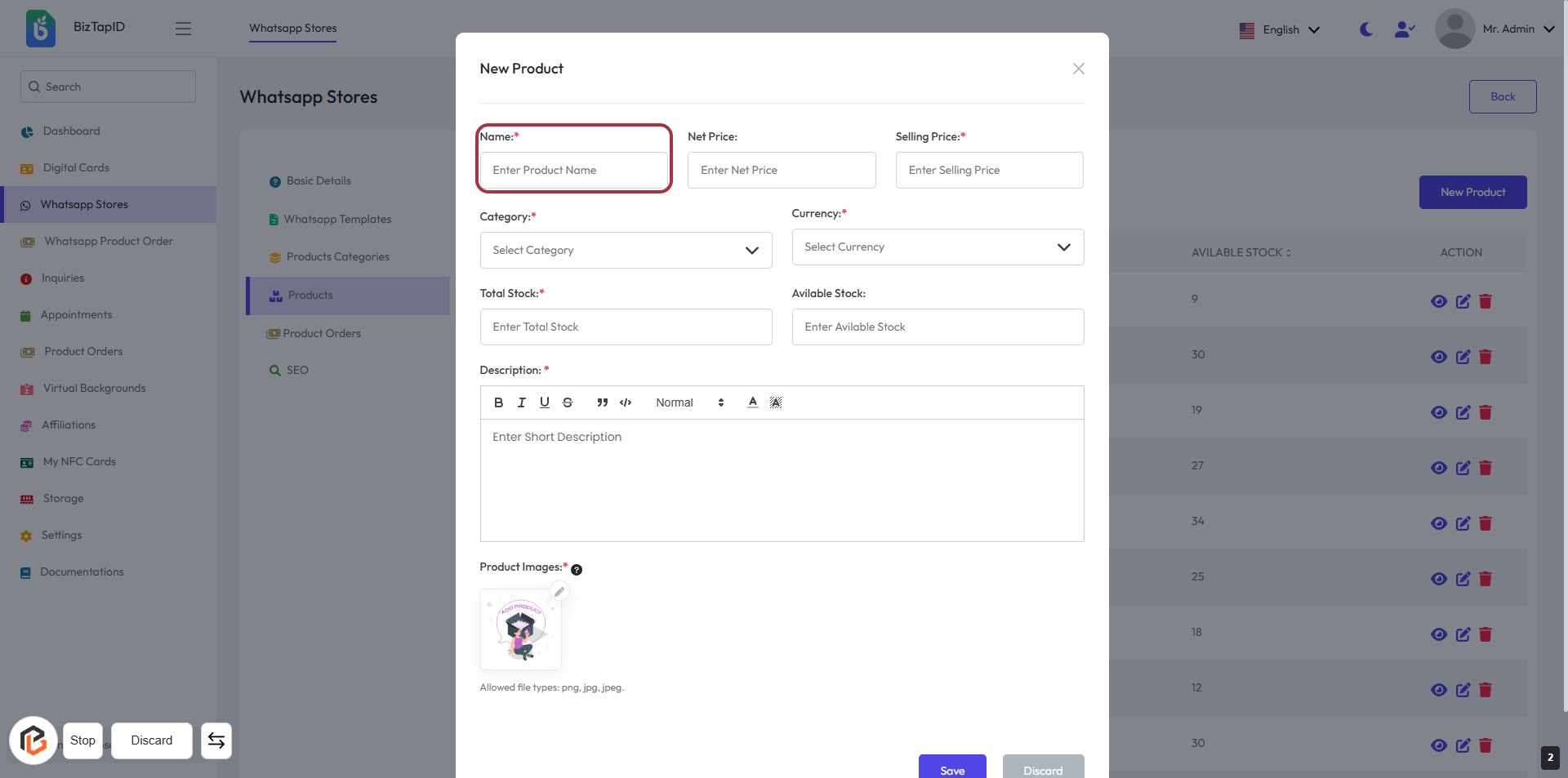Click the Product Images help question icon

[x=577, y=570]
